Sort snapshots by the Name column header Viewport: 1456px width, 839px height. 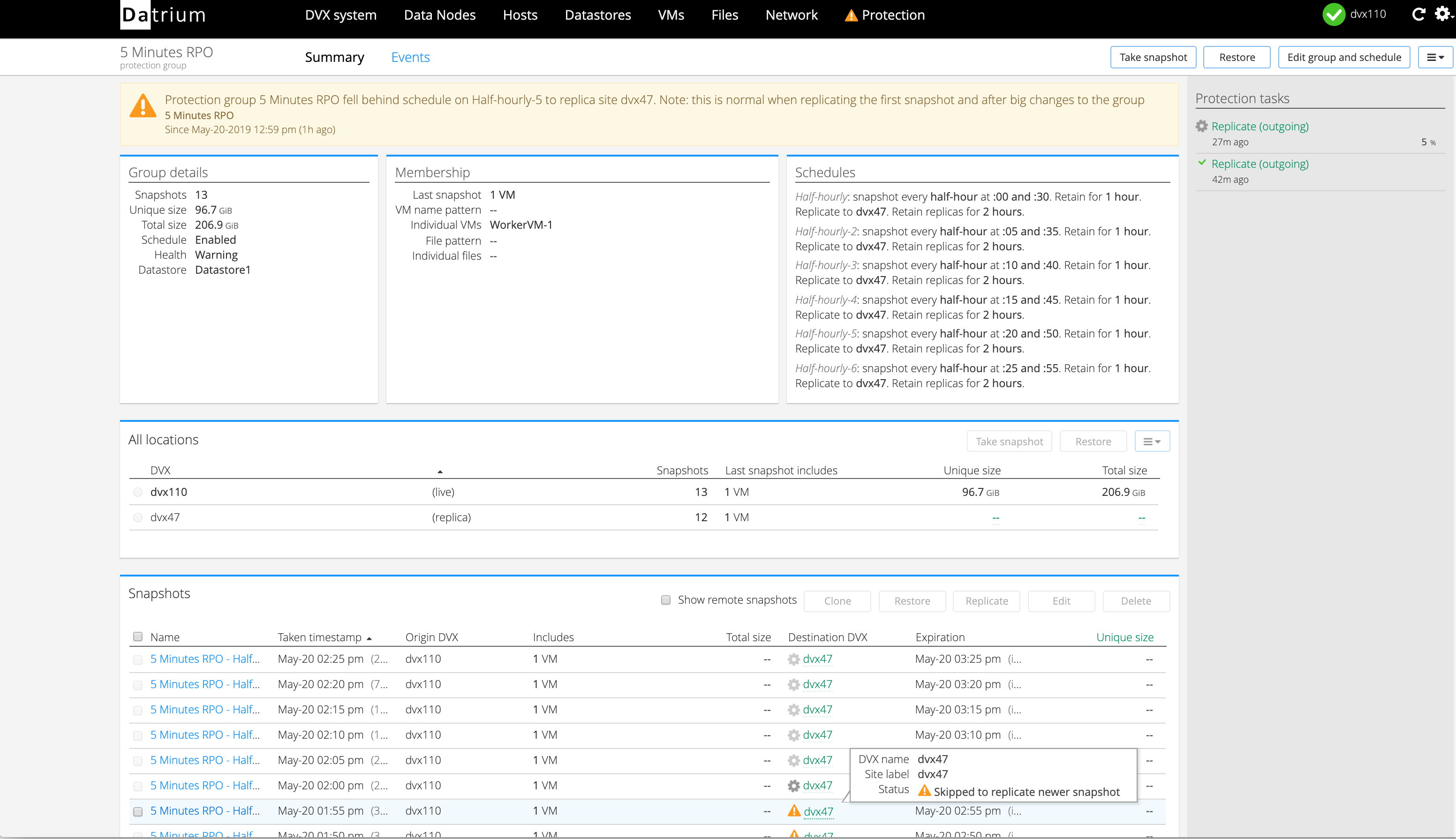[165, 637]
